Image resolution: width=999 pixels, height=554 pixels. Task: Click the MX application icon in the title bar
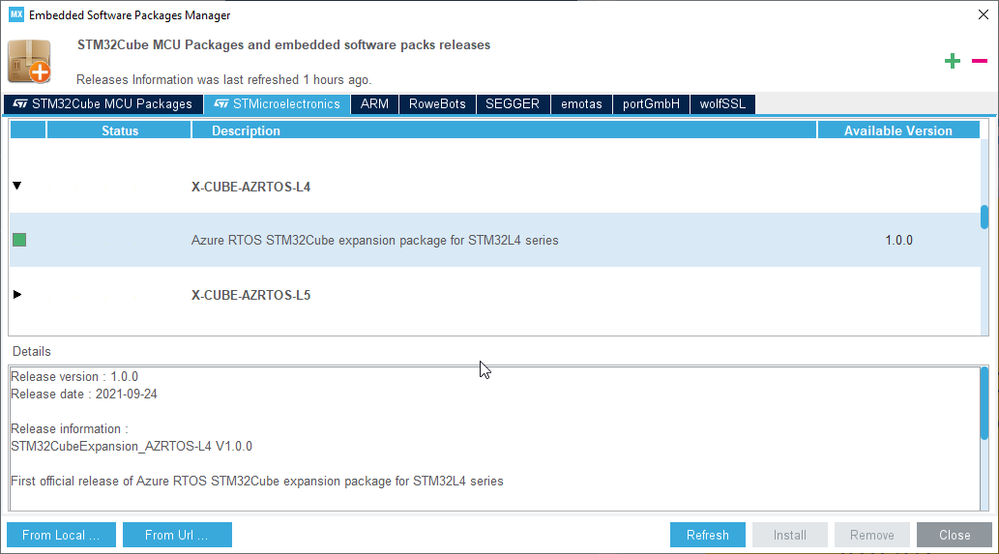coord(16,15)
